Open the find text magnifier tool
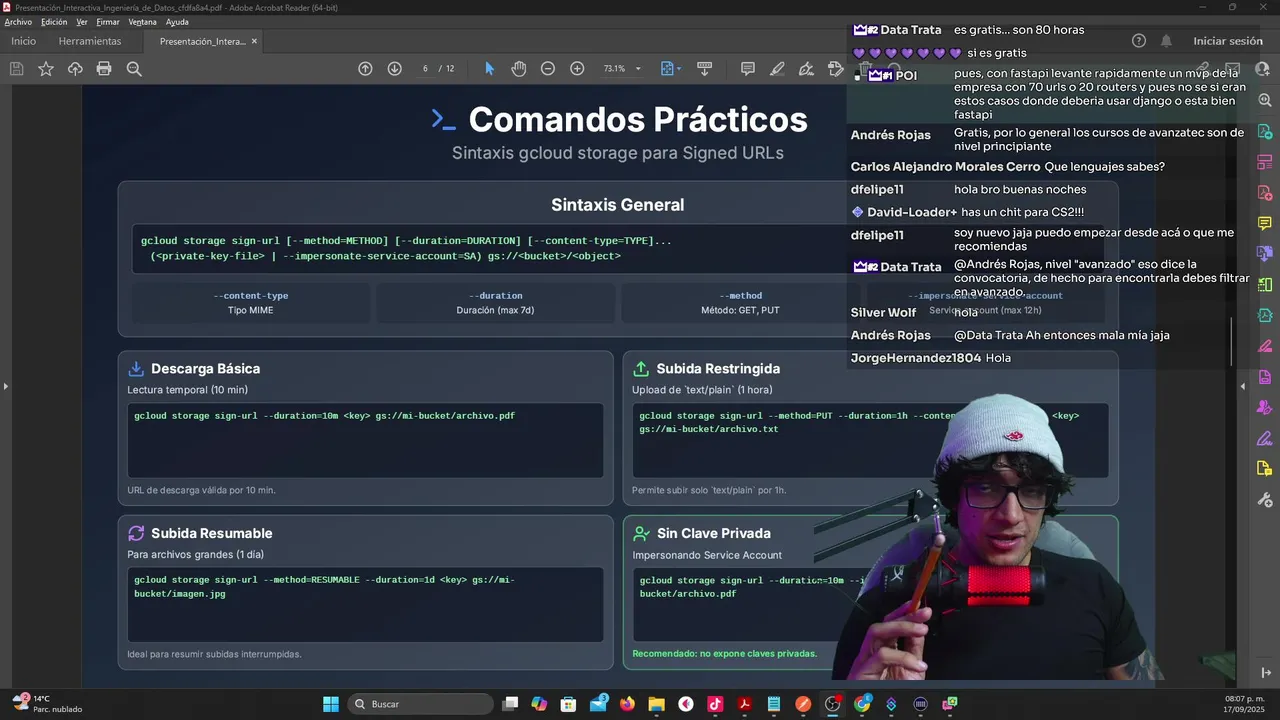 (x=134, y=69)
